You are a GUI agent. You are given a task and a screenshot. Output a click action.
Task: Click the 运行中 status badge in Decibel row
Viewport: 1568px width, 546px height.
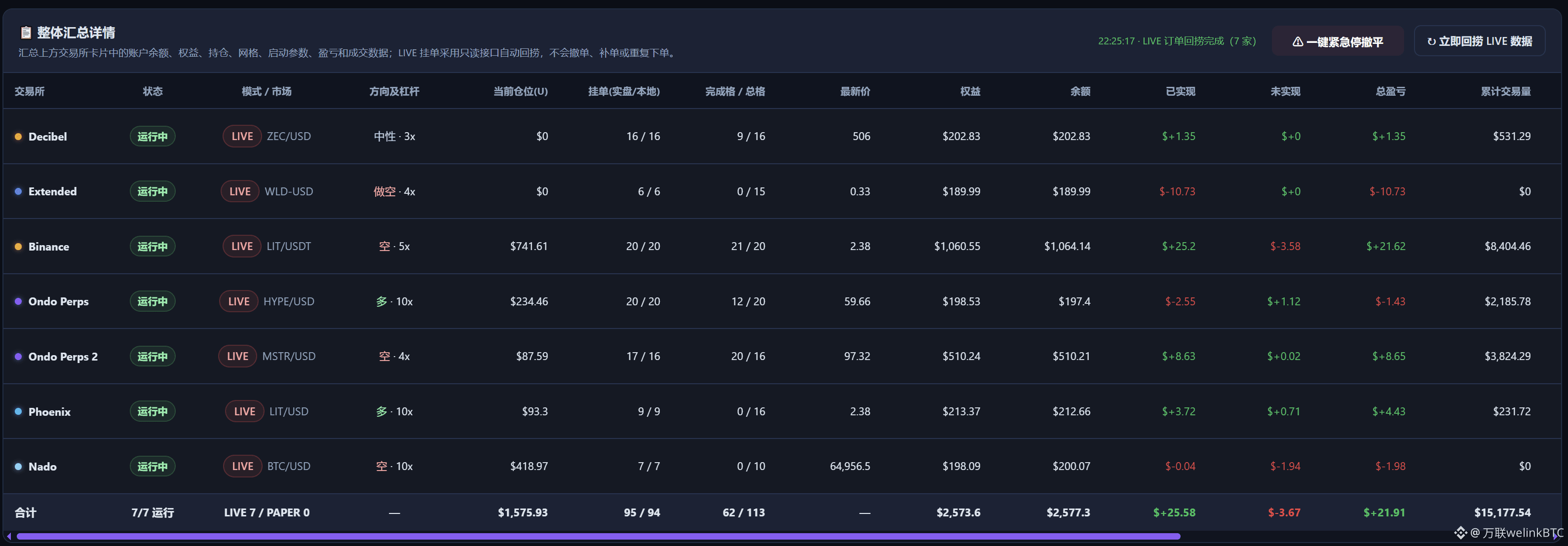(153, 137)
